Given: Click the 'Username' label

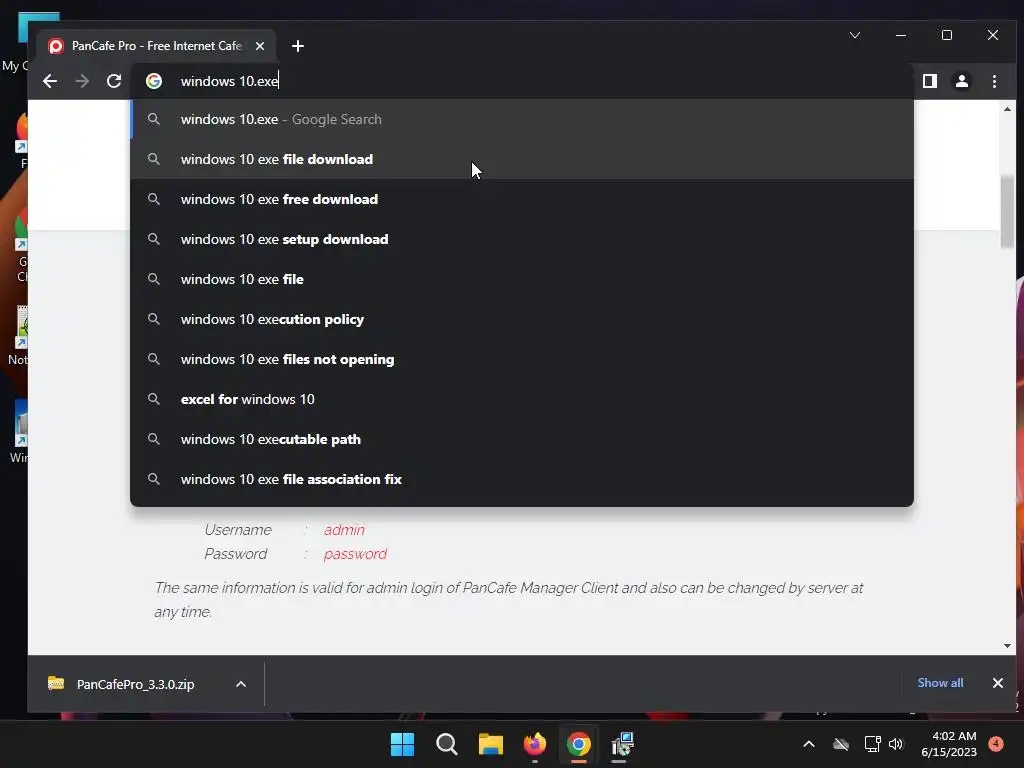Looking at the screenshot, I should pyautogui.click(x=238, y=530).
